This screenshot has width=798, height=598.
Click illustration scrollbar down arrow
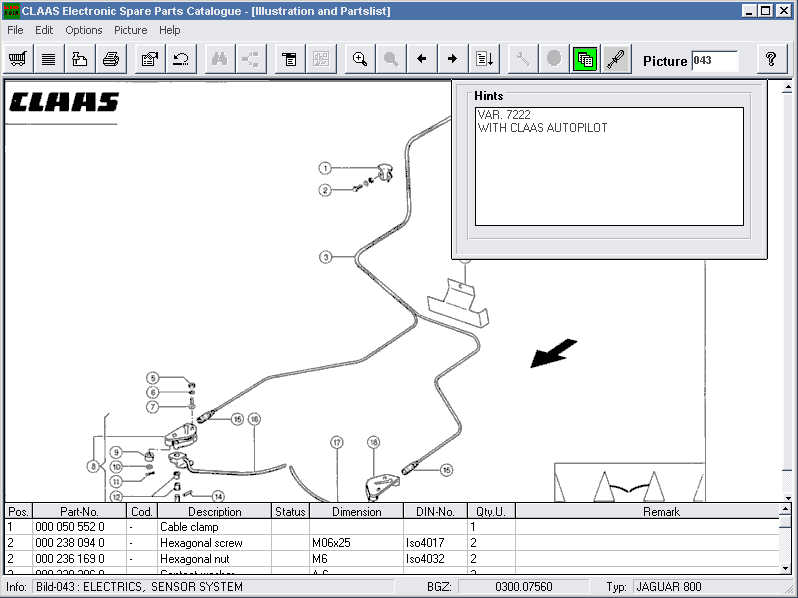pos(787,497)
